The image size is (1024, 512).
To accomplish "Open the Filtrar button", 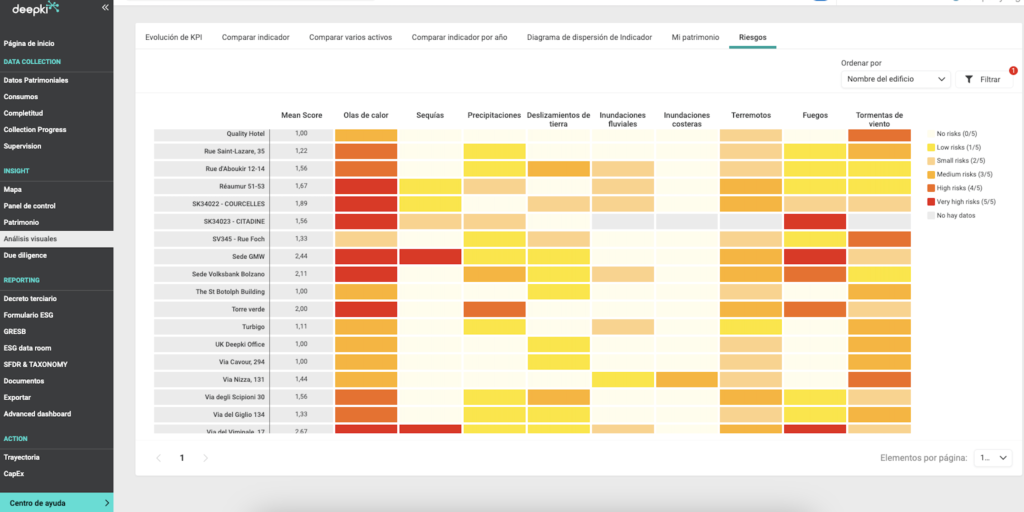I will click(x=984, y=79).
